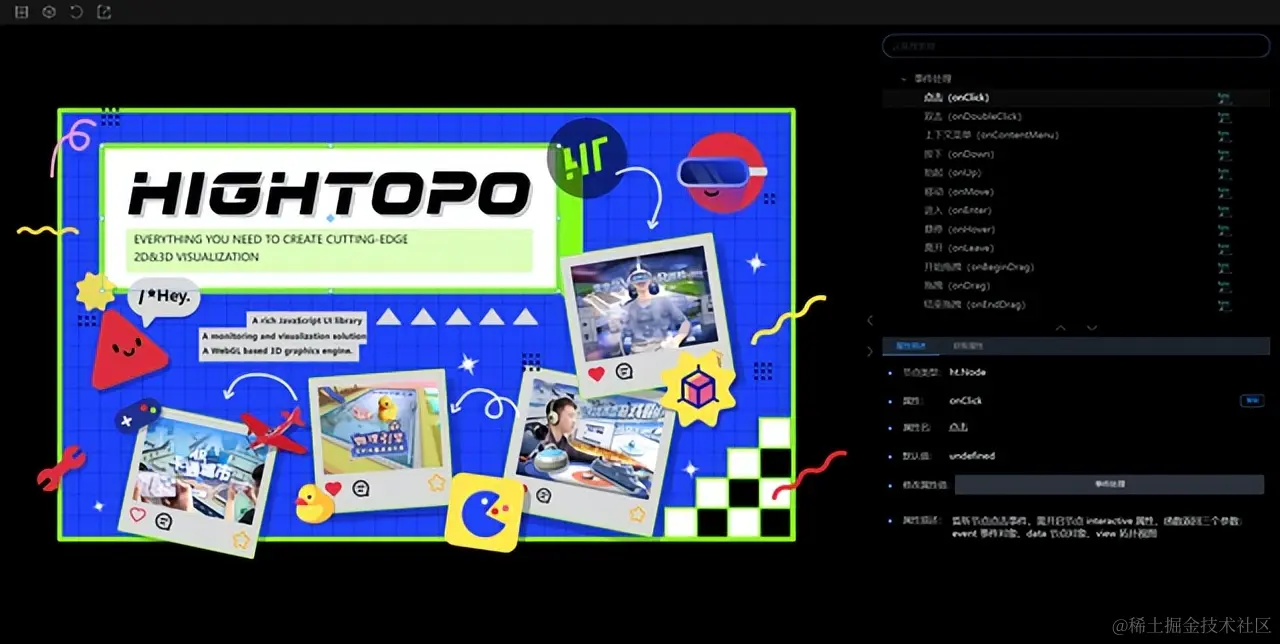The height and width of the screenshot is (644, 1280).
Task: Click the 'ht.Node' node type value
Action: (x=967, y=372)
